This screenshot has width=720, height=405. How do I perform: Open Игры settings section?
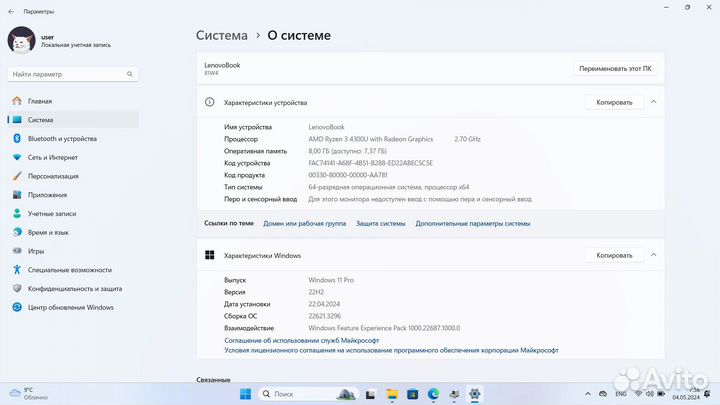(73, 251)
